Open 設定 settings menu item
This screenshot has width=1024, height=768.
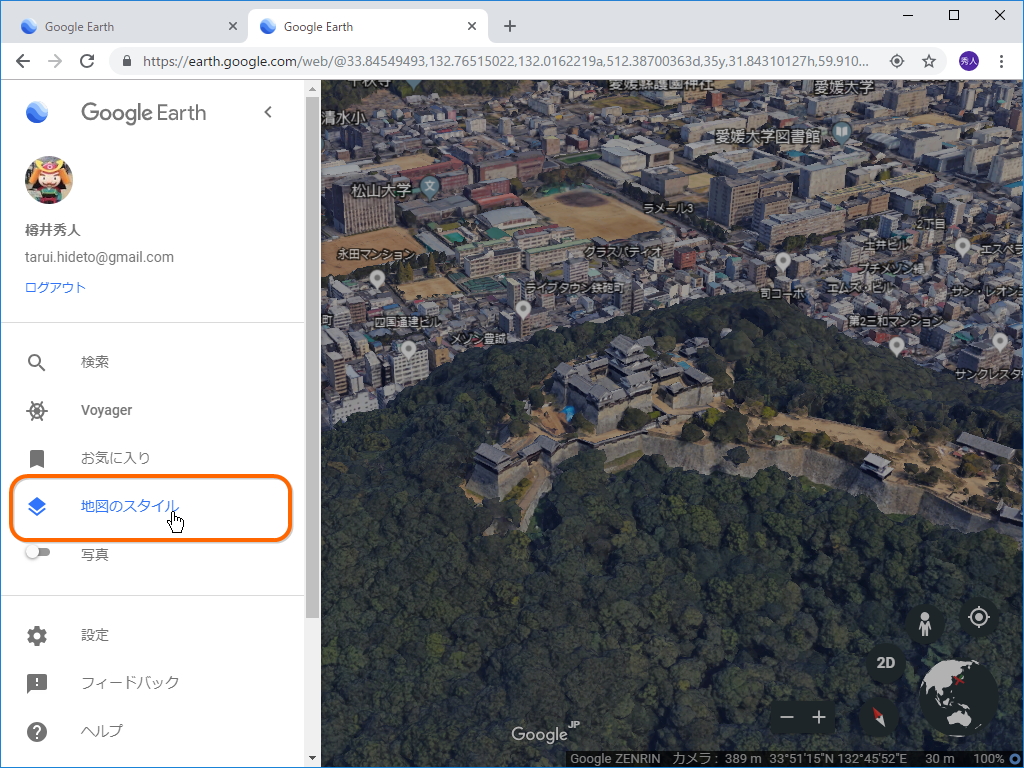[153, 635]
